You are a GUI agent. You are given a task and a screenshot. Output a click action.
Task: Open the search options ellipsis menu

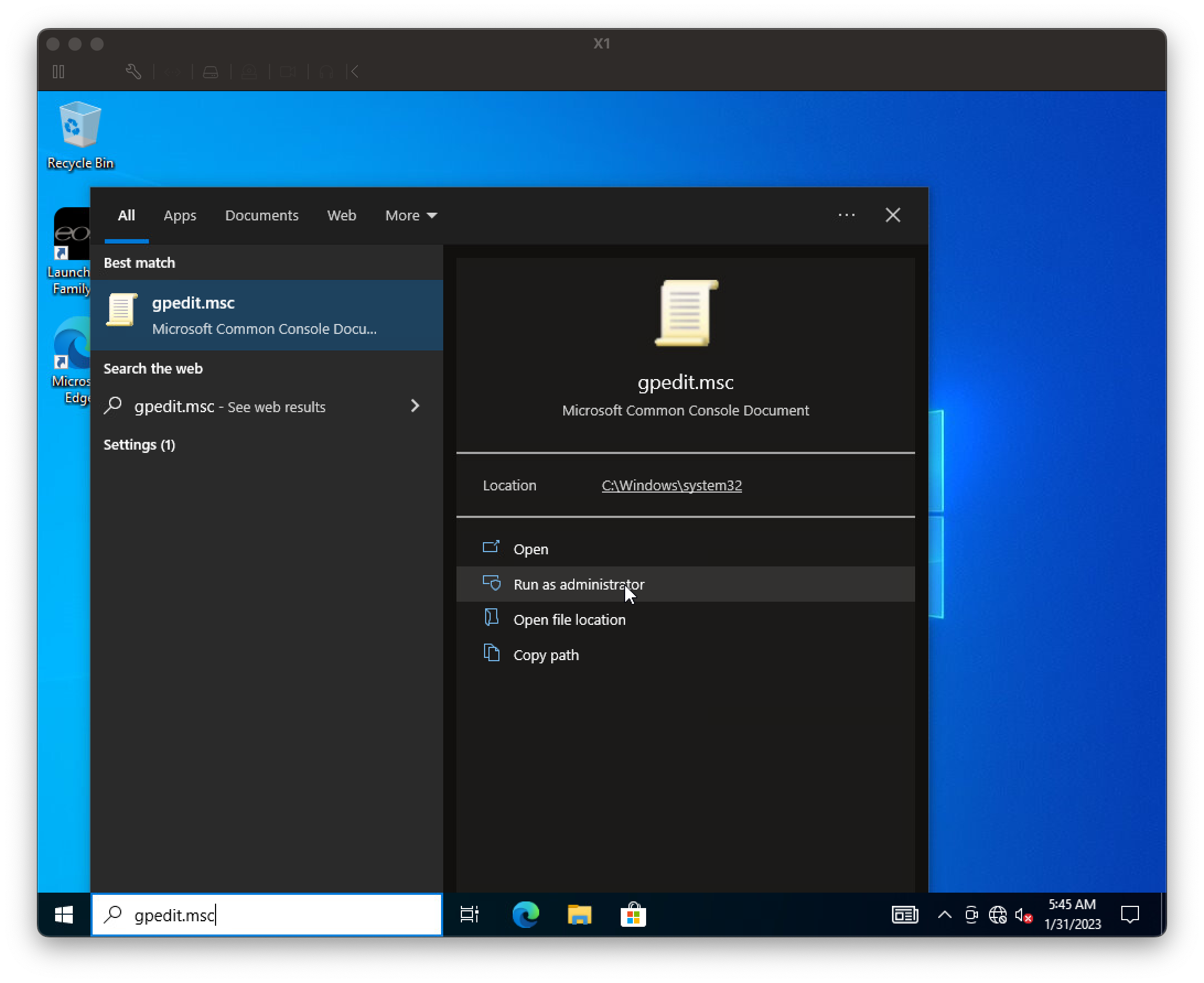(846, 215)
